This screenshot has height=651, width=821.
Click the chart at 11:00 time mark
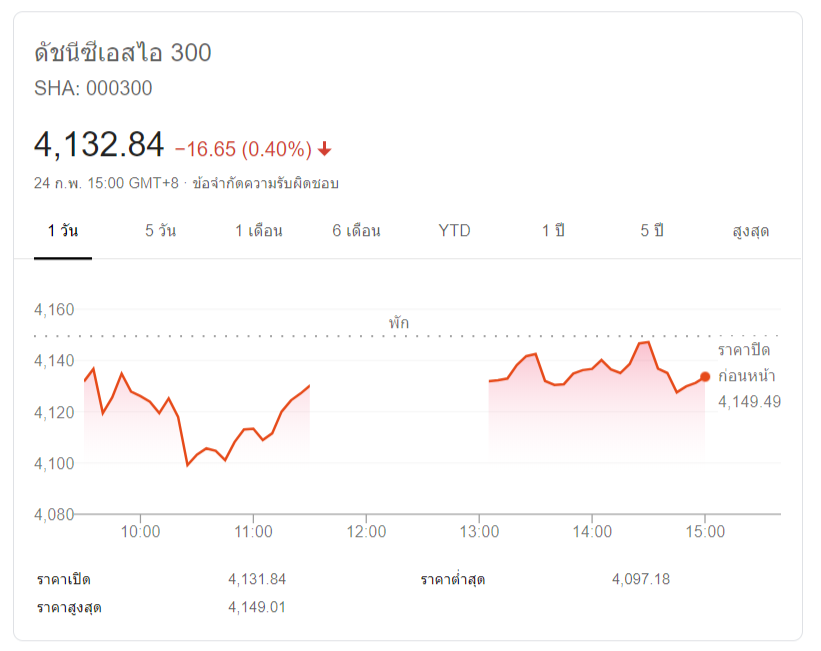pyautogui.click(x=253, y=428)
